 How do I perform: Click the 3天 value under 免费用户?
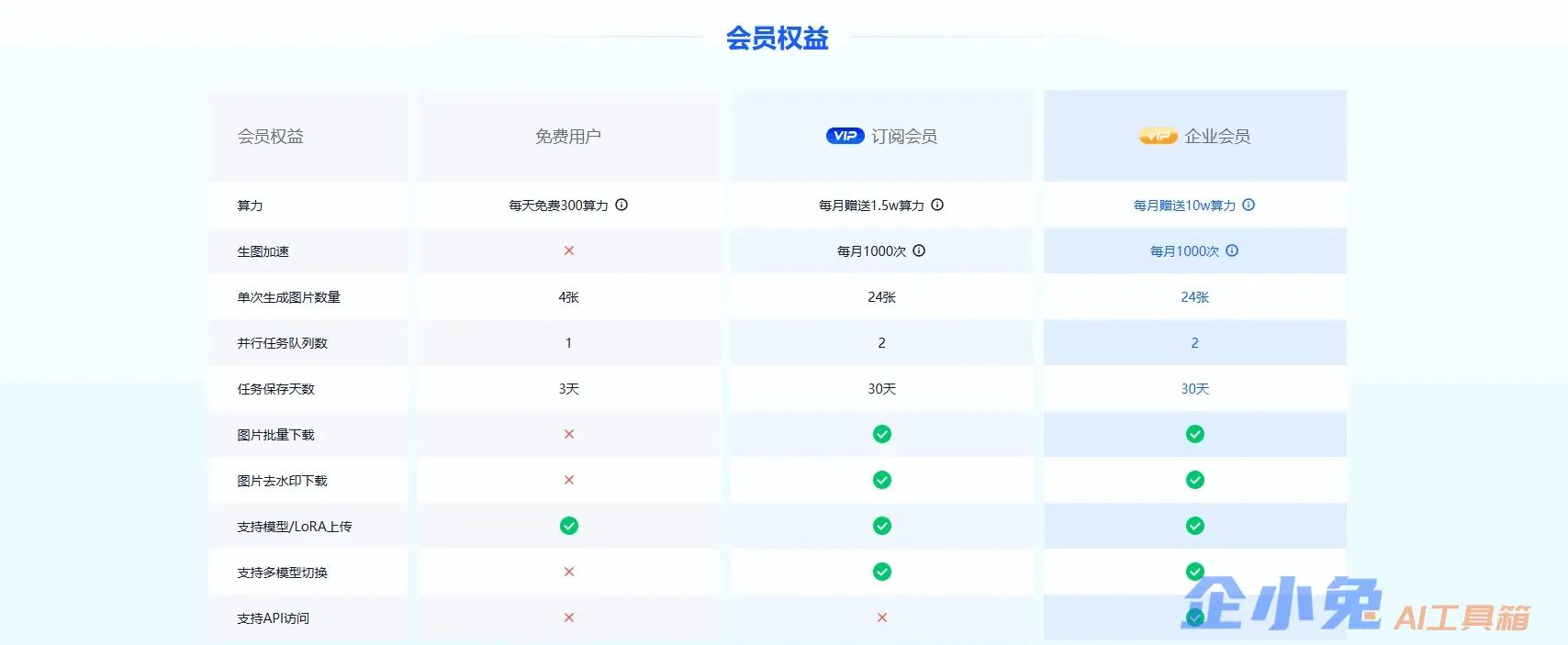pos(569,389)
